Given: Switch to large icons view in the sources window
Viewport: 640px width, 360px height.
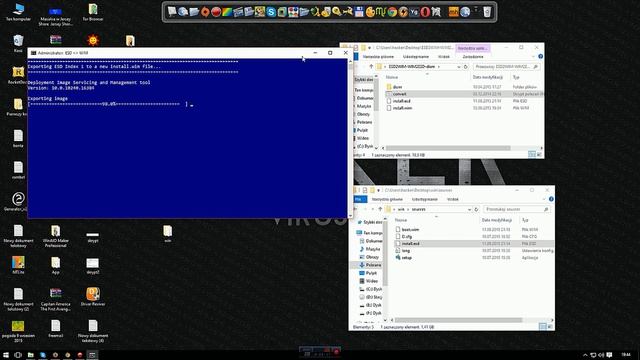Looking at the screenshot, I should point(550,327).
